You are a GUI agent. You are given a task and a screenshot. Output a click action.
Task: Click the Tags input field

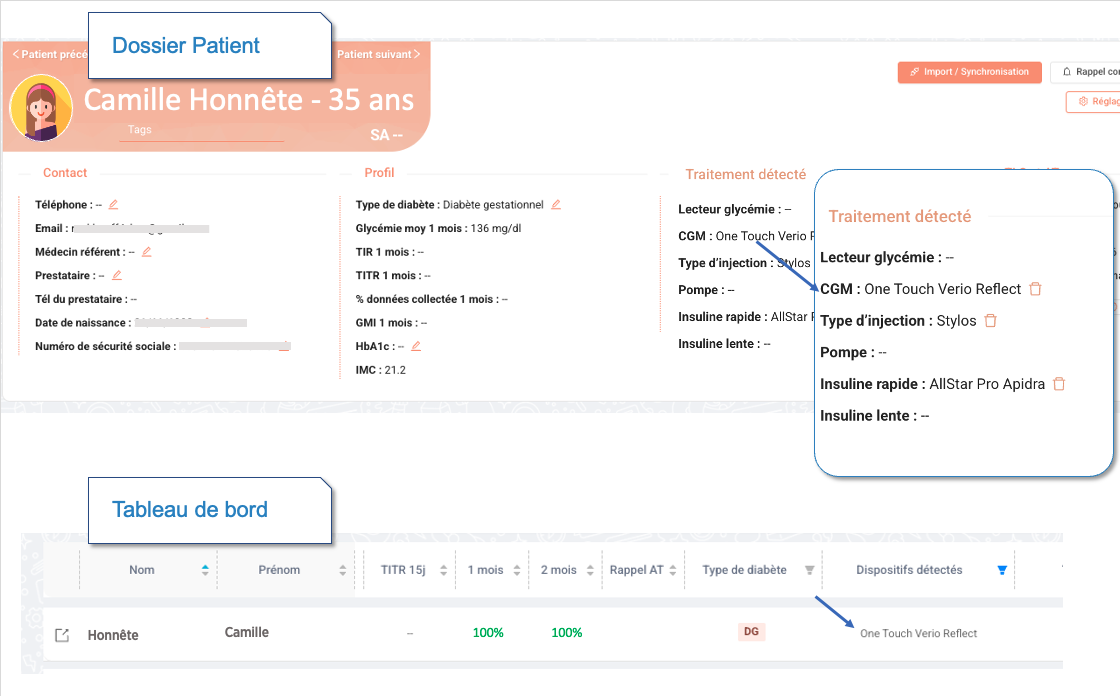201,130
